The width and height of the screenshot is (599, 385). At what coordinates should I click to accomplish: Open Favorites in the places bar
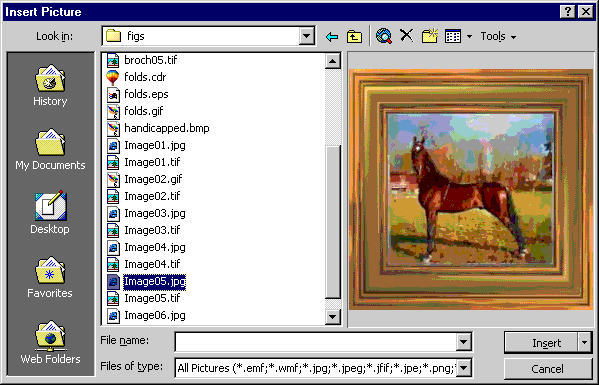[50, 277]
